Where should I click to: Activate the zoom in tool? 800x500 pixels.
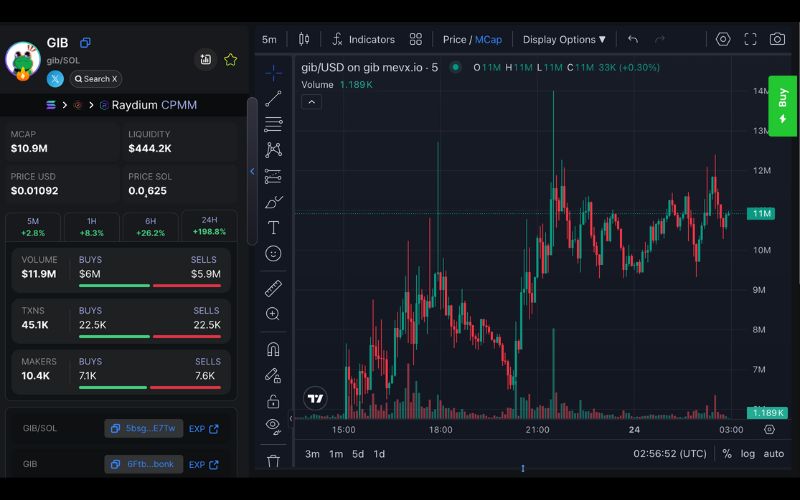(273, 314)
